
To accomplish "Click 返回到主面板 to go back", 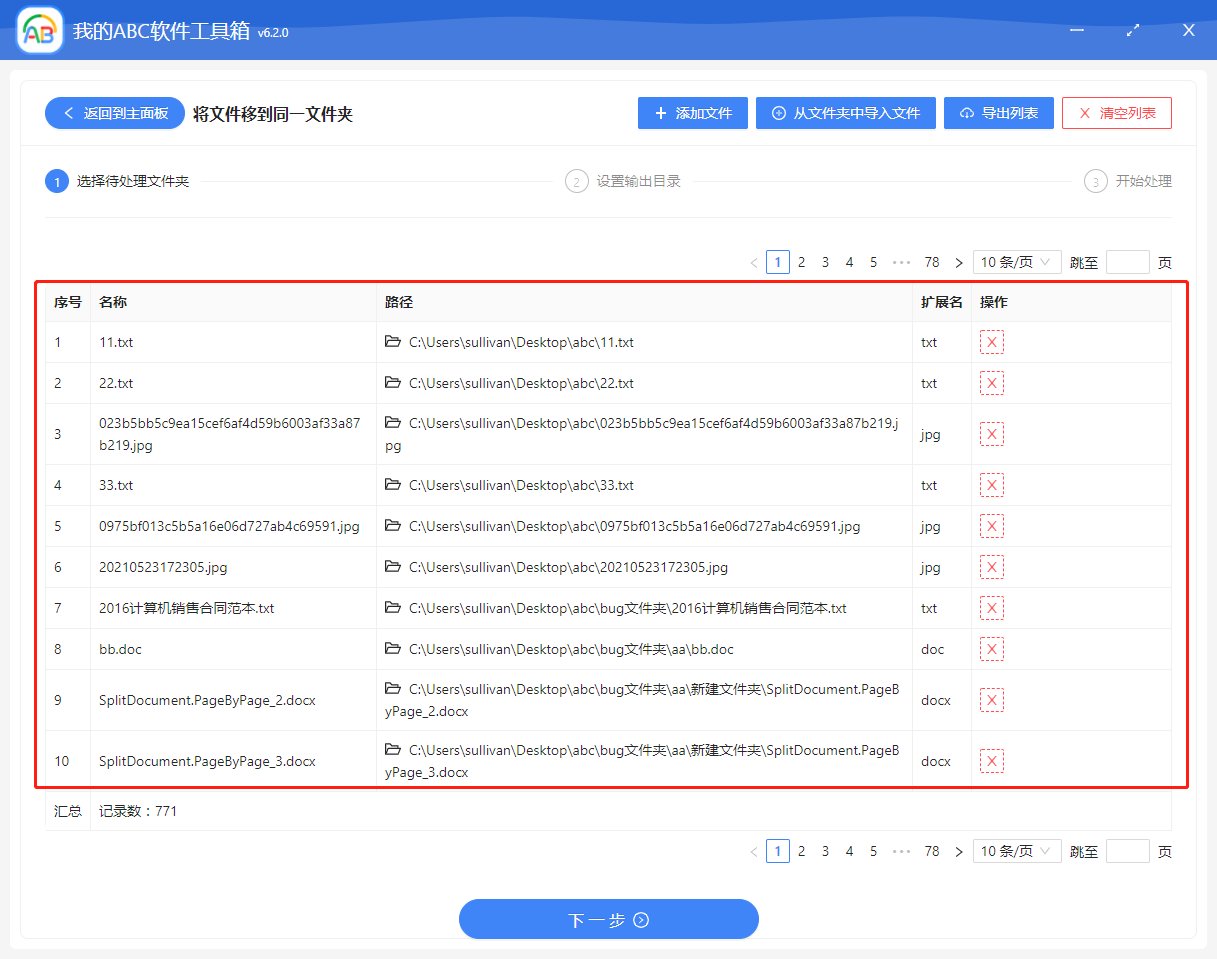I will pos(114,112).
